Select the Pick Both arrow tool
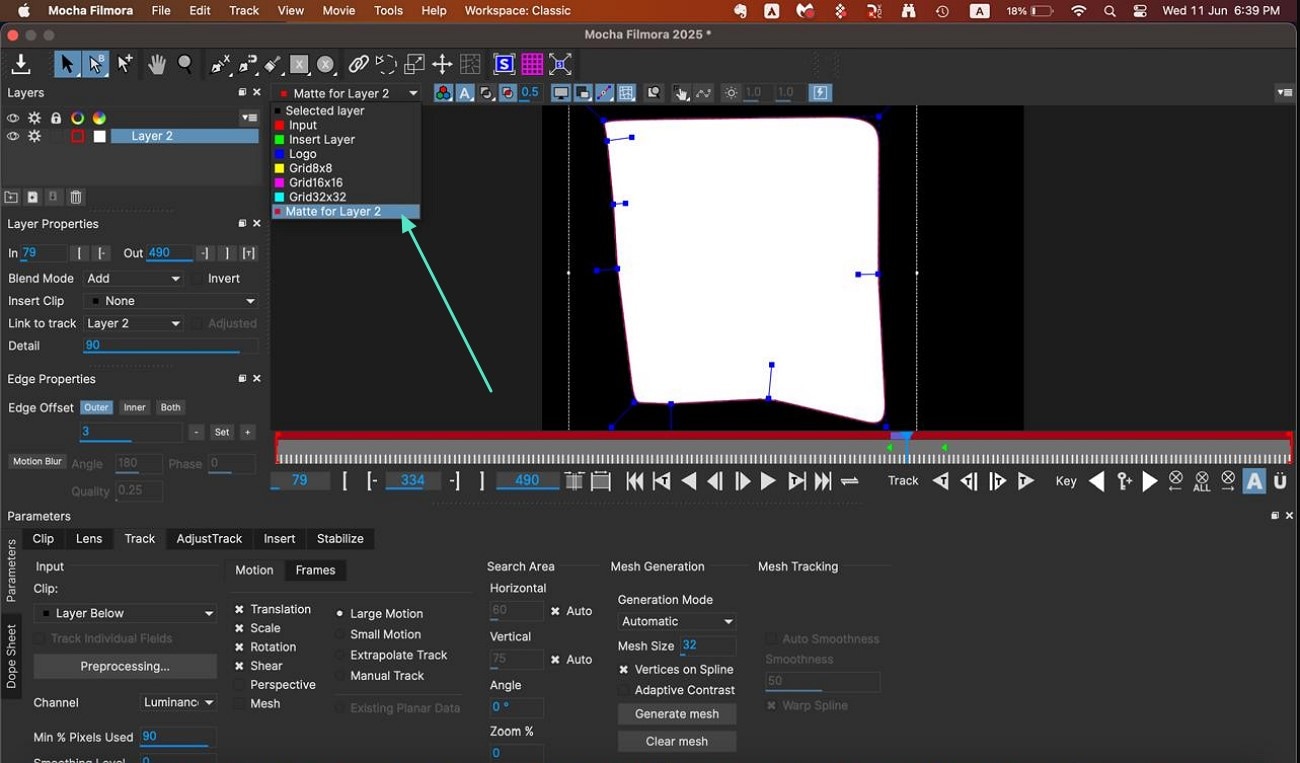 pyautogui.click(x=96, y=64)
